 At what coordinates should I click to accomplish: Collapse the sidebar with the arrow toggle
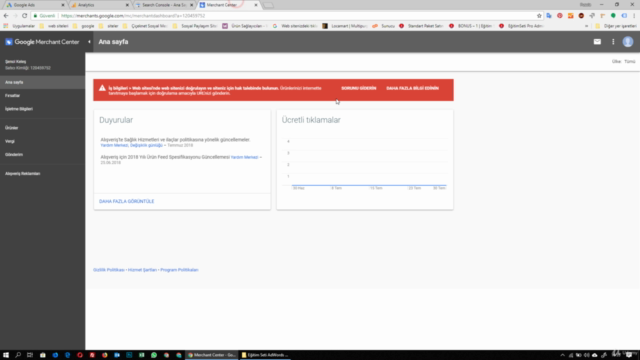89,42
